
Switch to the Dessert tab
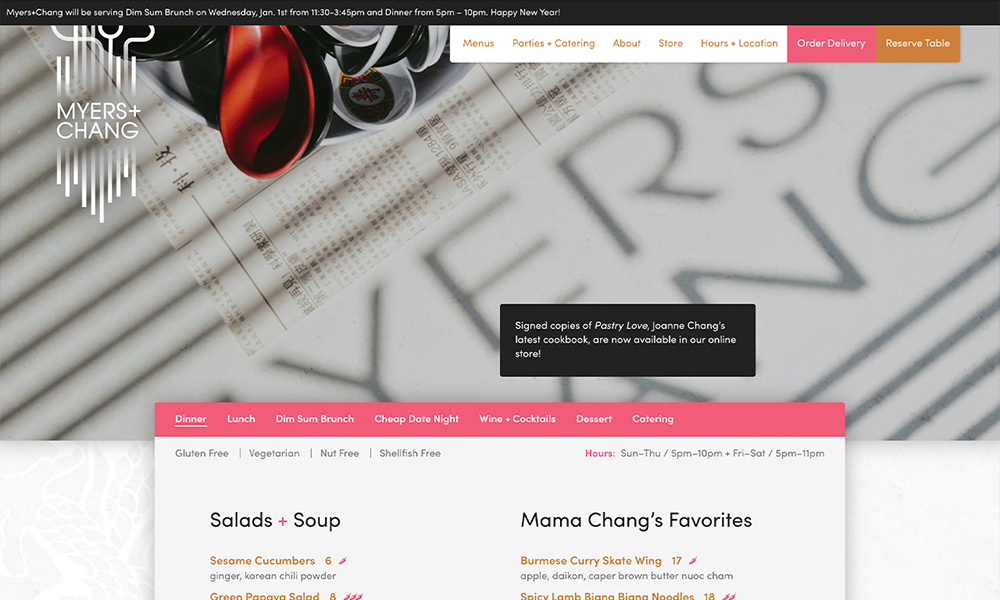coord(594,419)
